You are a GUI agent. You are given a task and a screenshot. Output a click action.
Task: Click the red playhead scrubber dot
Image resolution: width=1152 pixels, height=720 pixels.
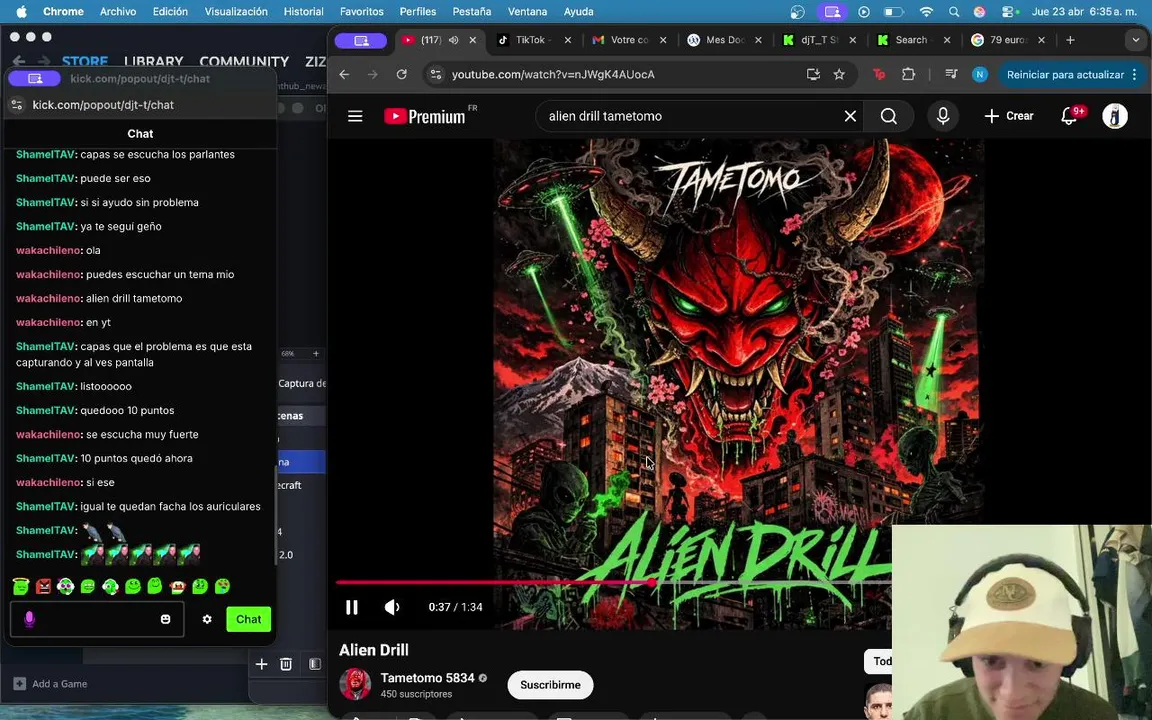coord(652,582)
